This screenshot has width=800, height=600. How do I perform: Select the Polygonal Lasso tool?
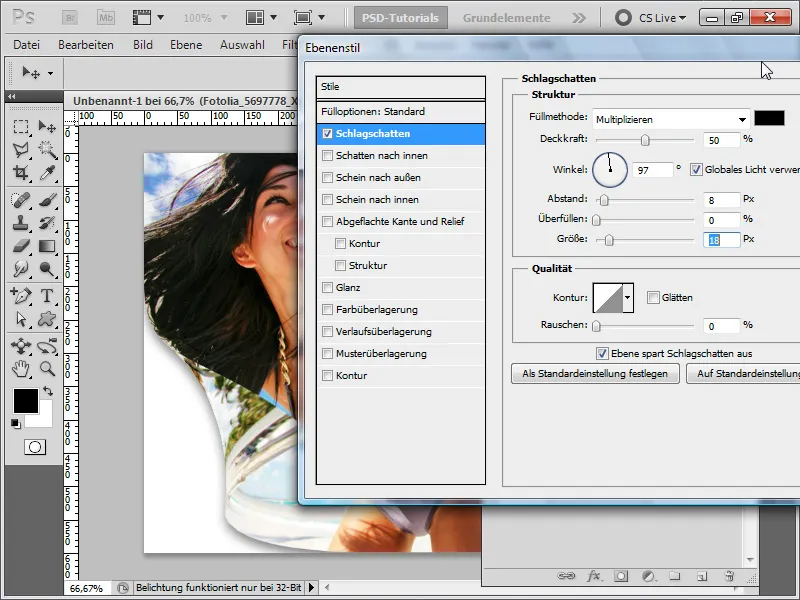(x=21, y=149)
